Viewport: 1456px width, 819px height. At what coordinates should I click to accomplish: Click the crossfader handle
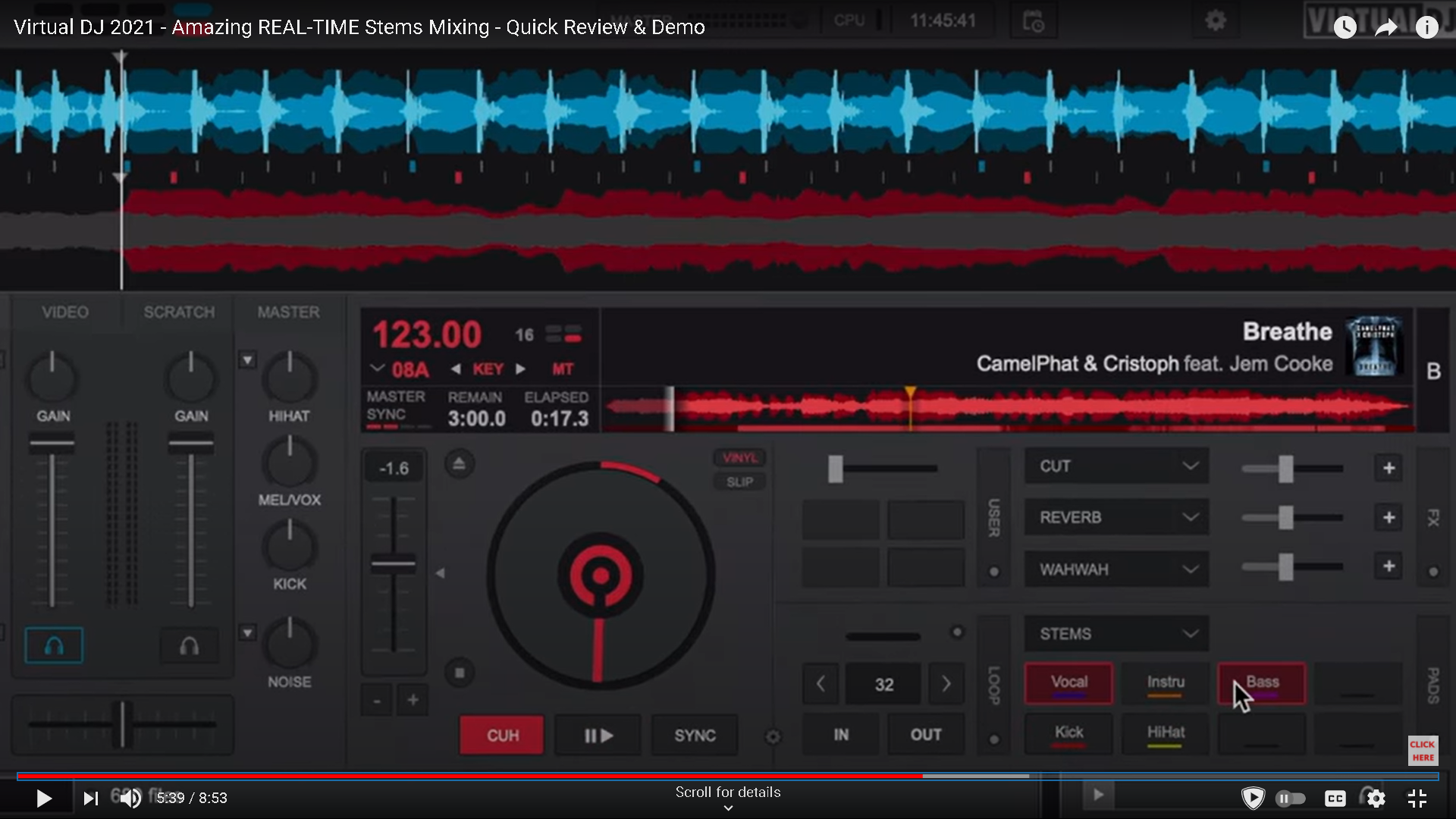122,724
